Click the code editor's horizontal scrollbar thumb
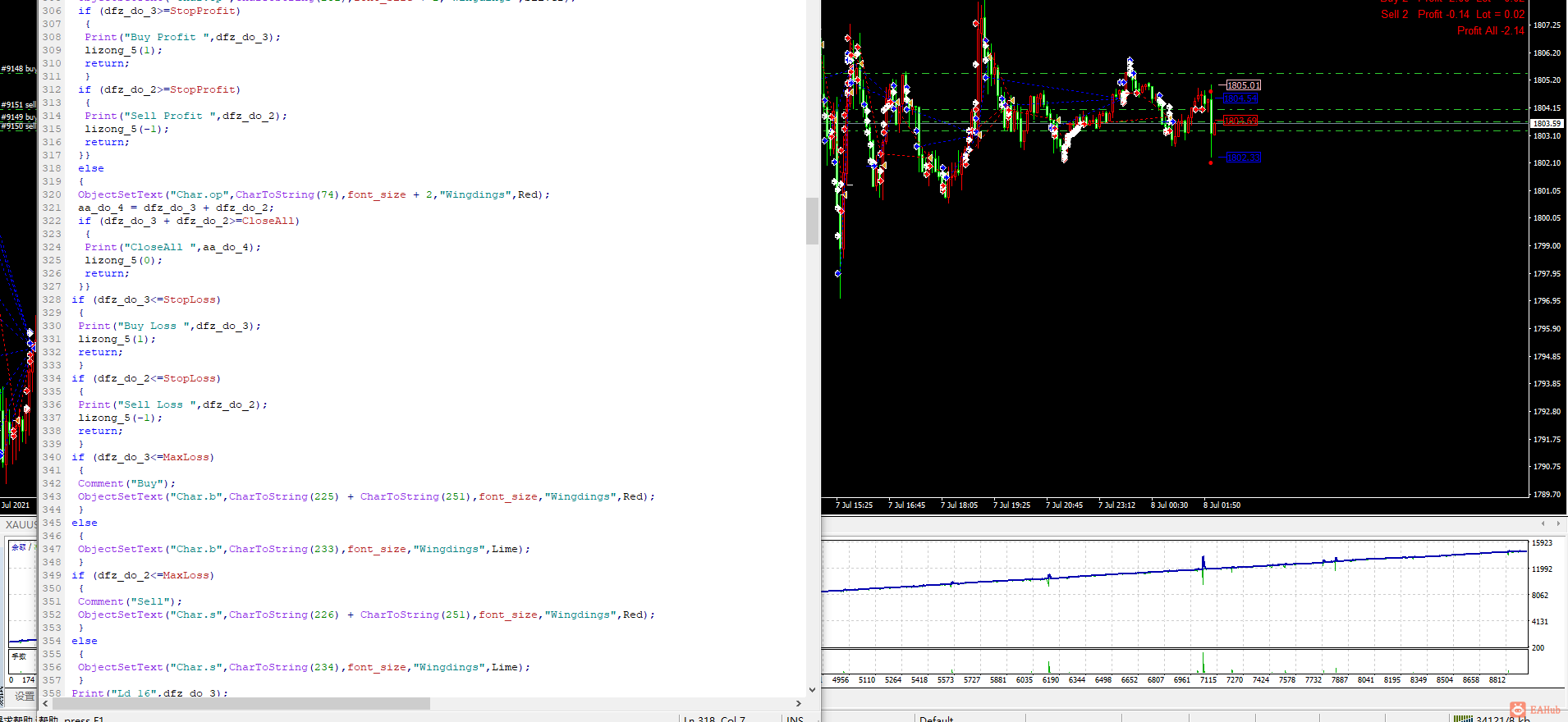 click(x=241, y=703)
